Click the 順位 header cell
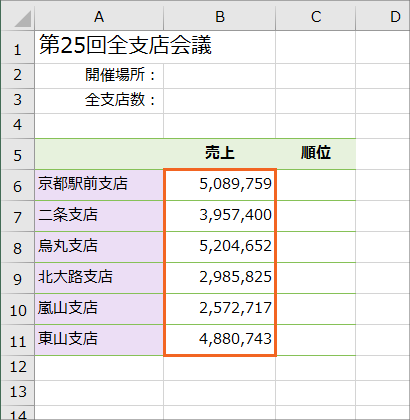The height and width of the screenshot is (420, 410). pos(316,154)
